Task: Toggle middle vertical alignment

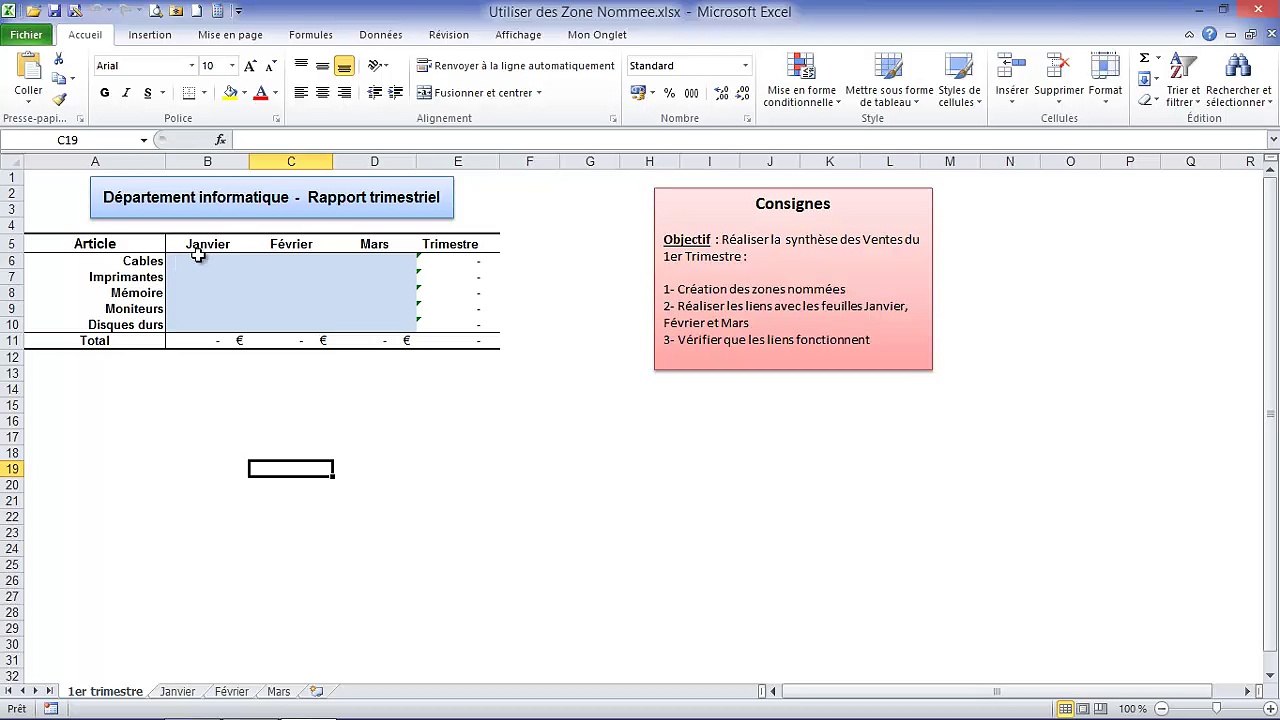Action: [322, 66]
